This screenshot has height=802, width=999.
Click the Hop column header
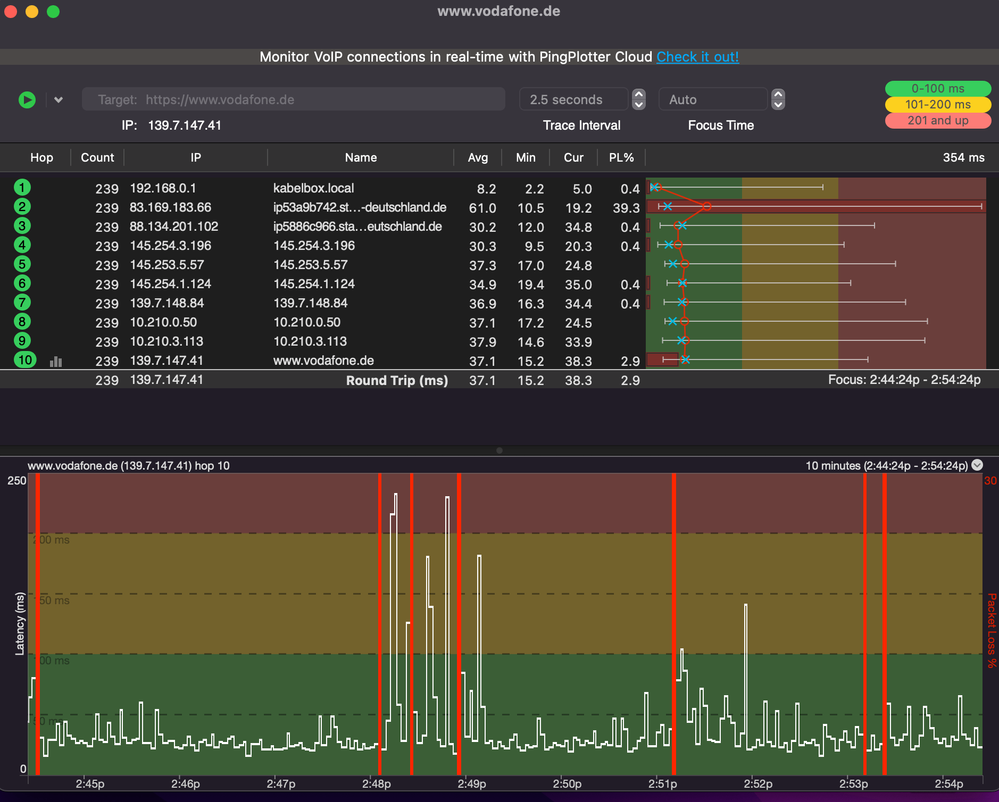click(41, 157)
